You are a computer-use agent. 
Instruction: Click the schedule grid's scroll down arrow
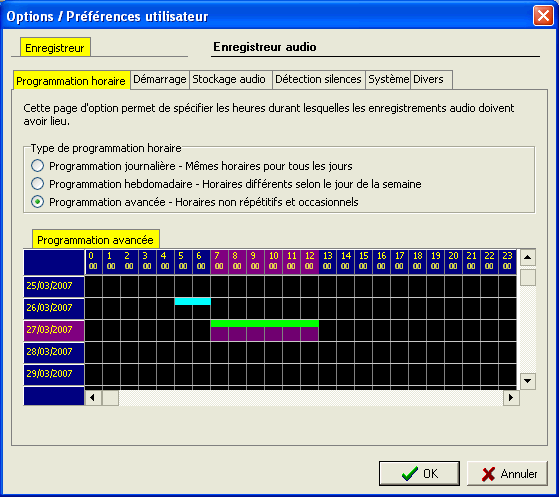coord(528,381)
